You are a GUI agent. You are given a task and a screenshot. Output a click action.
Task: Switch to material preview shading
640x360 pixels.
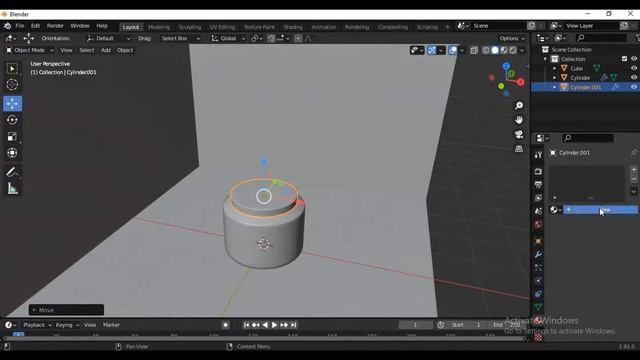[504, 51]
